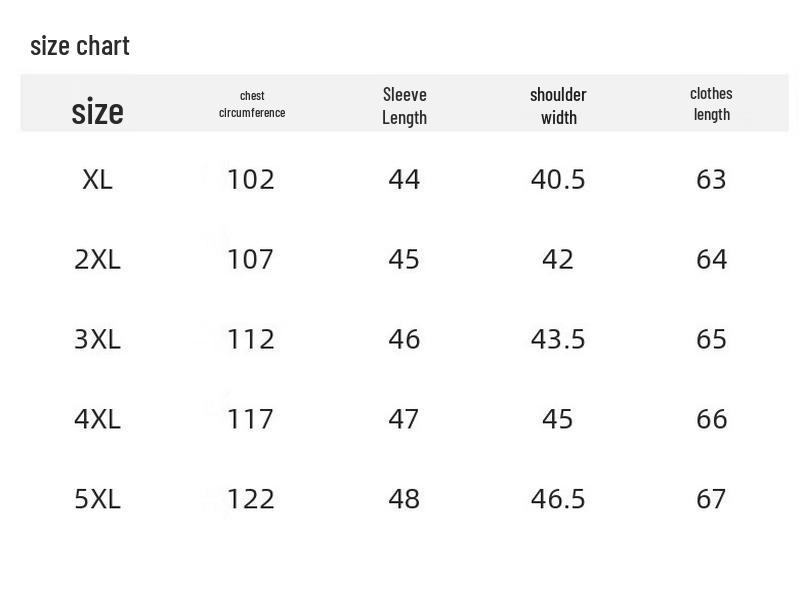Click the sleeve length value 44
The height and width of the screenshot is (607, 809).
tap(404, 180)
